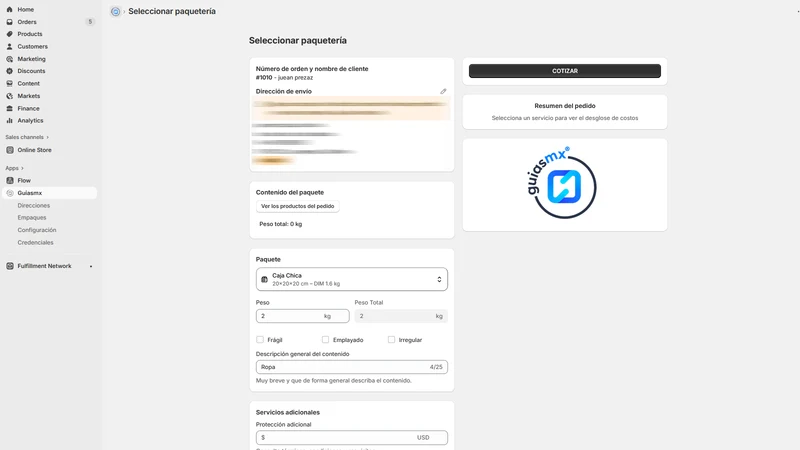Go to Customers page
Viewport: 800px width, 450px height.
tap(33, 46)
